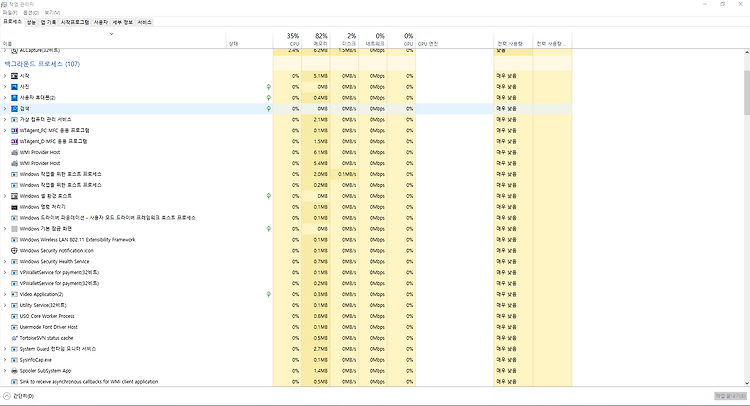Expand the 시작 process group
Screen dimensions: 750x406
click(5, 76)
